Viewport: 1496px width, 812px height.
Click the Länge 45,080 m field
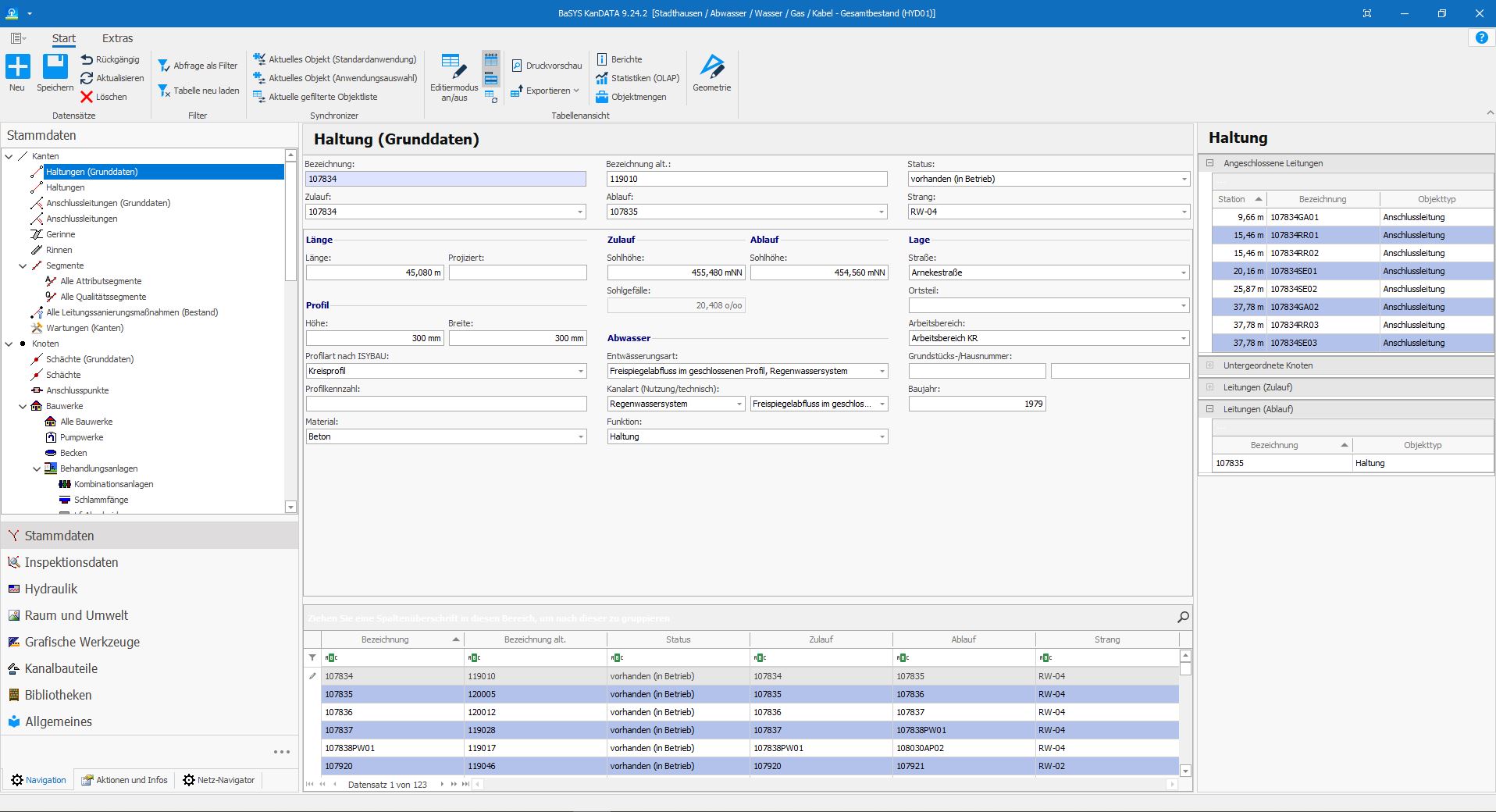[375, 272]
